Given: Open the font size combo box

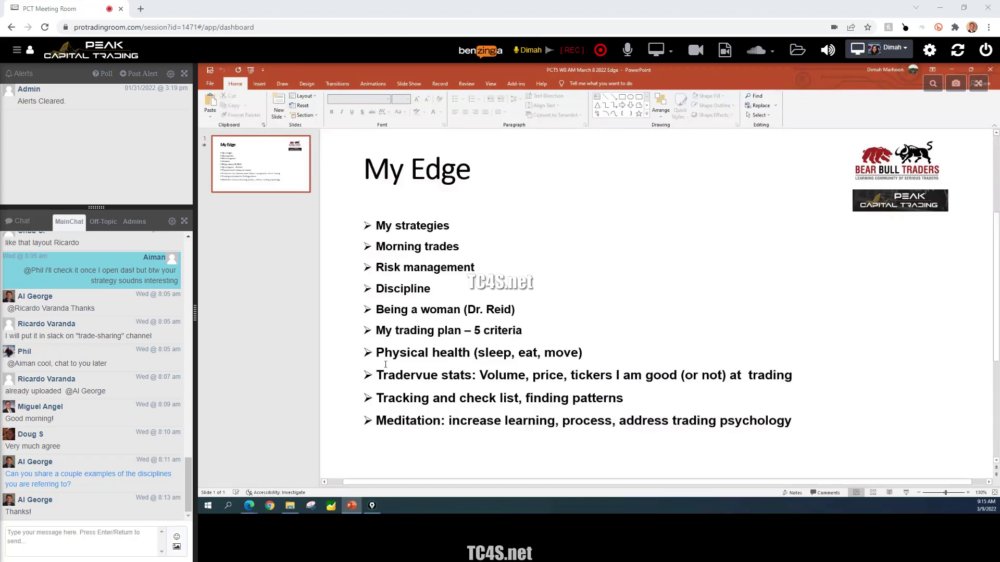Looking at the screenshot, I should [x=401, y=99].
